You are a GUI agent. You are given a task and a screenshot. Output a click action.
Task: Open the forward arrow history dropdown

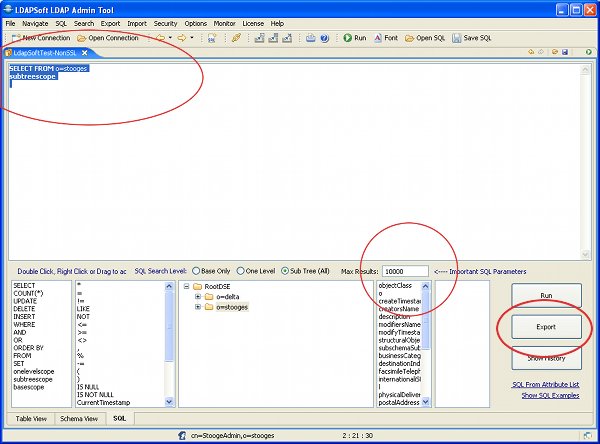point(192,38)
